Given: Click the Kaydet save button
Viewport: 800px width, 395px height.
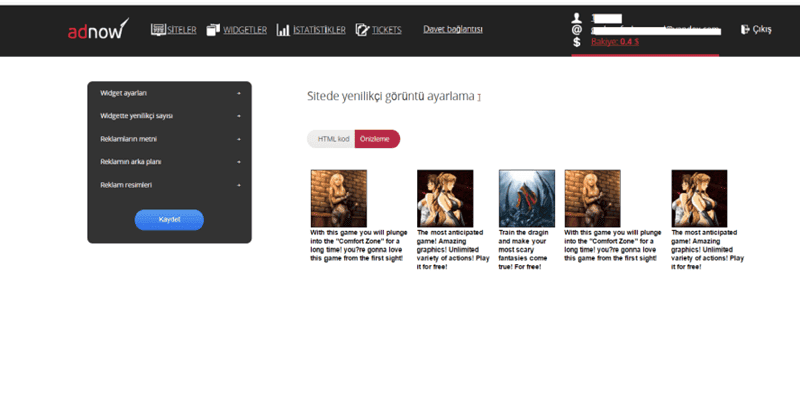Looking at the screenshot, I should click(169, 219).
